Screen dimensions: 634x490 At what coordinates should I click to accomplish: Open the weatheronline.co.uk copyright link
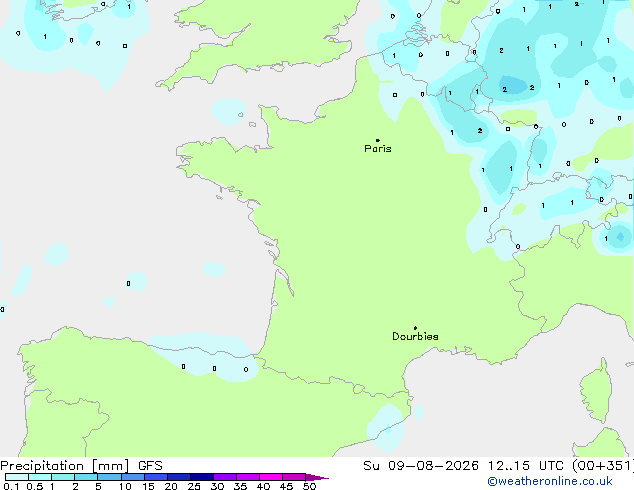[550, 482]
